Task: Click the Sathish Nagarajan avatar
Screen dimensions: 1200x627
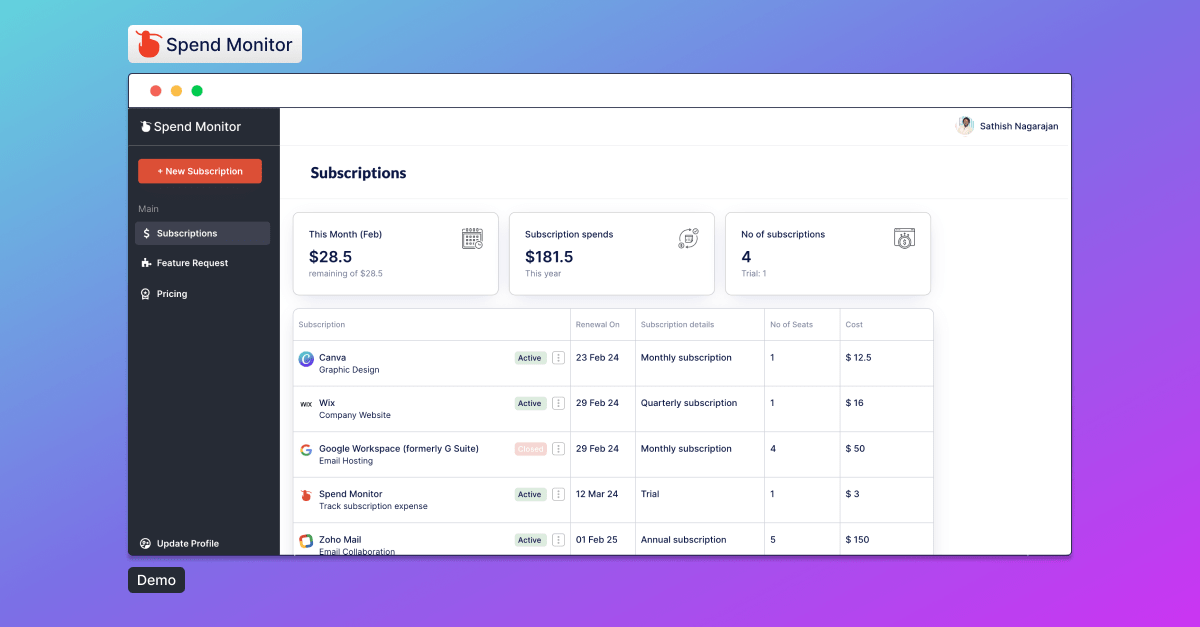Action: point(965,126)
